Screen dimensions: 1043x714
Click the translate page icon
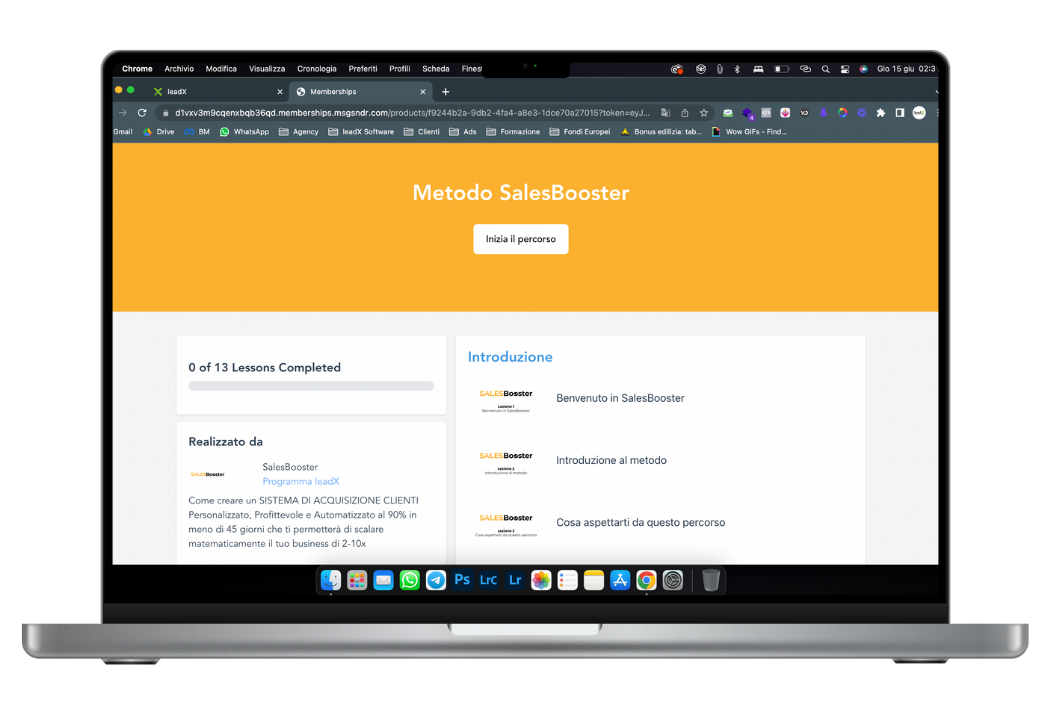tap(665, 113)
